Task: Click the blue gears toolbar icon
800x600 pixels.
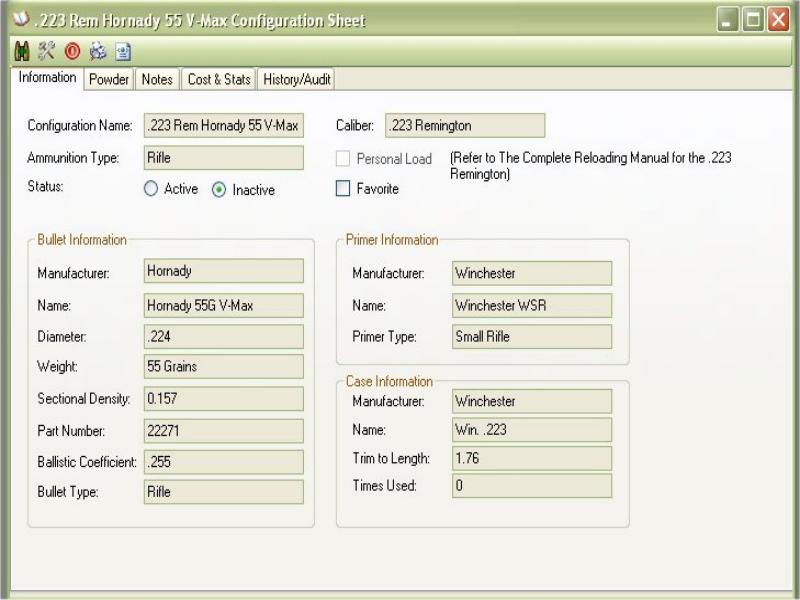Action: pos(98,51)
